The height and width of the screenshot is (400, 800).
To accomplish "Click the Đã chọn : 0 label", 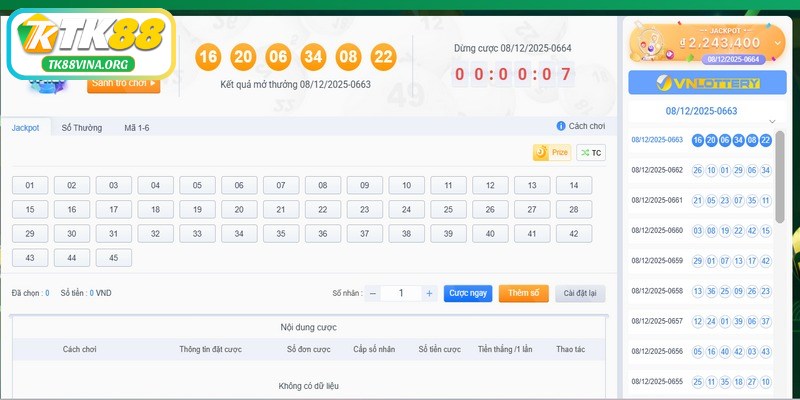I will [x=31, y=293].
